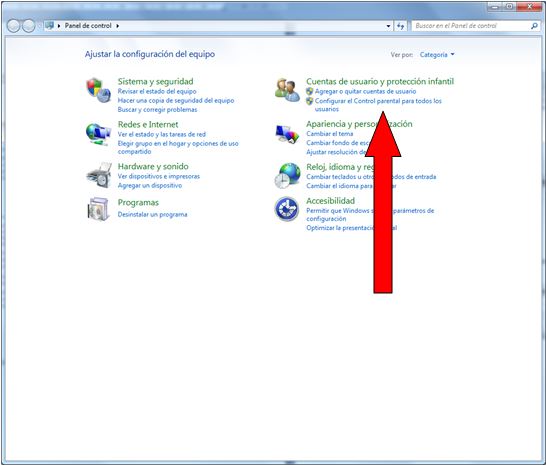Click Revisar el estado del equipo
This screenshot has height=465, width=546.
tap(157, 91)
